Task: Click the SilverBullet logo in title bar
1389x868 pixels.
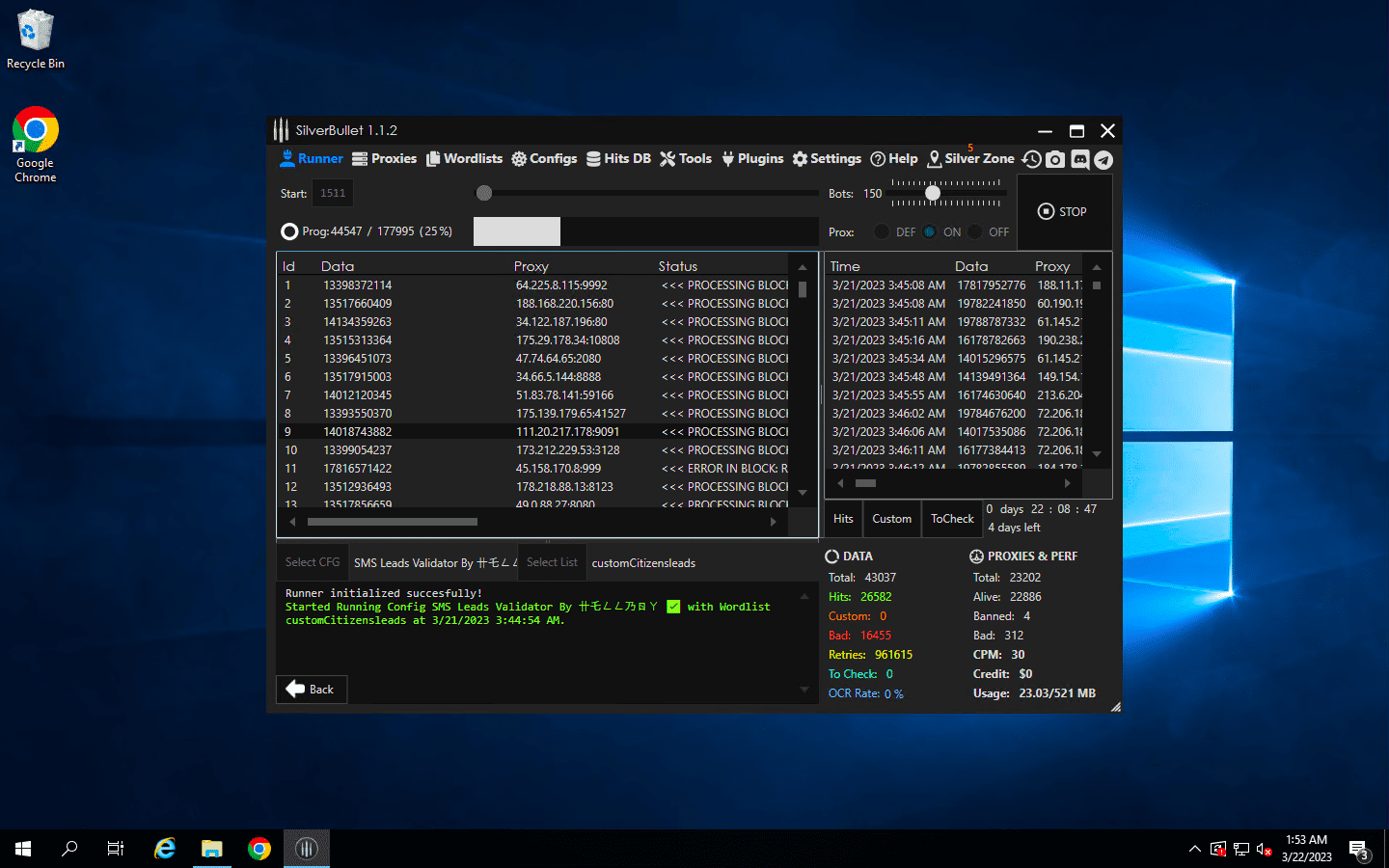Action: point(281,129)
